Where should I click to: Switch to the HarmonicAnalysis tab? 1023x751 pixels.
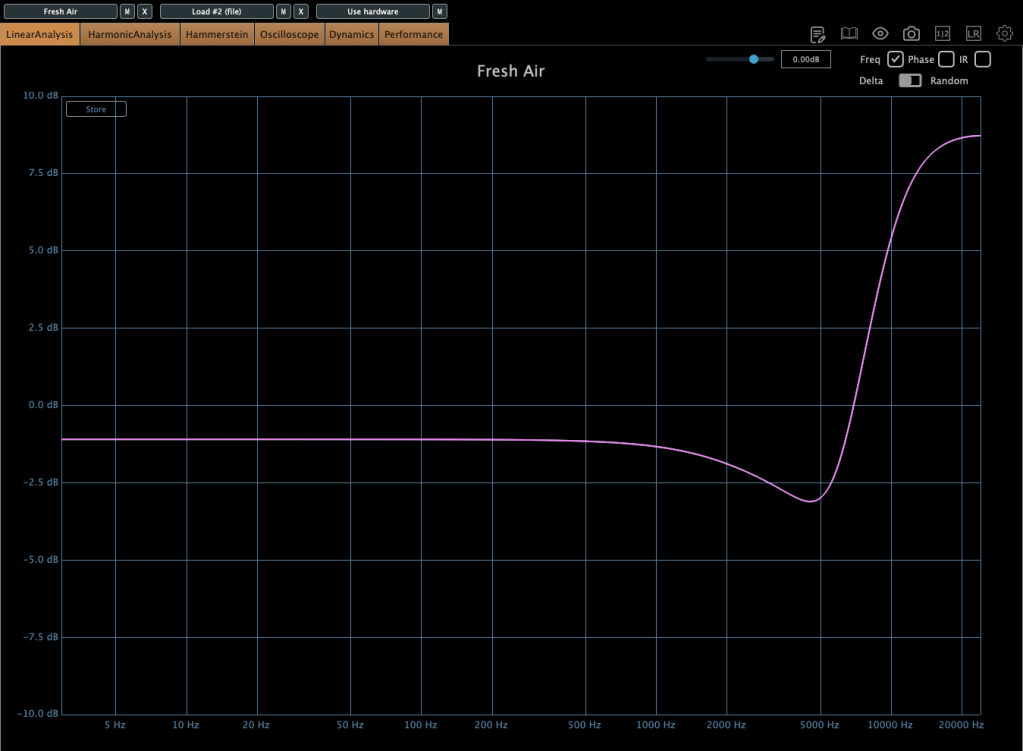point(130,34)
